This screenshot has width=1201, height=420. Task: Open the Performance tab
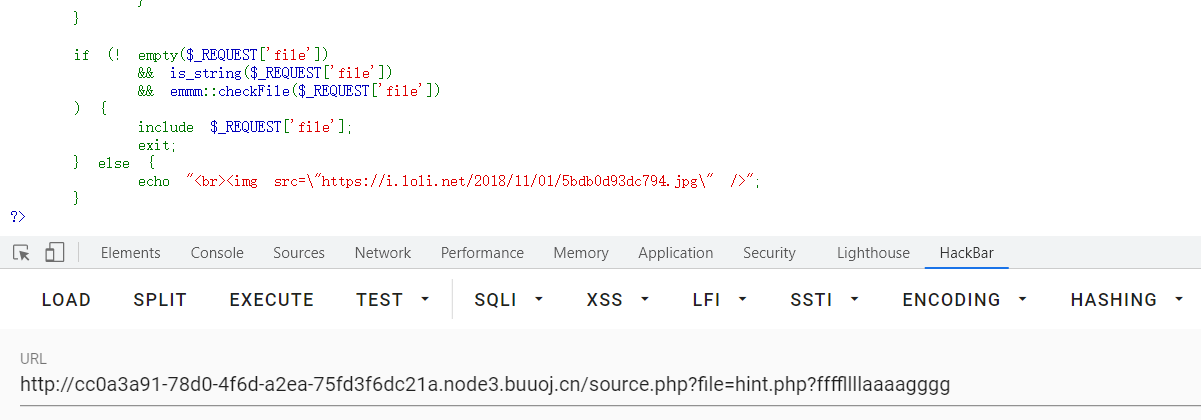point(482,253)
